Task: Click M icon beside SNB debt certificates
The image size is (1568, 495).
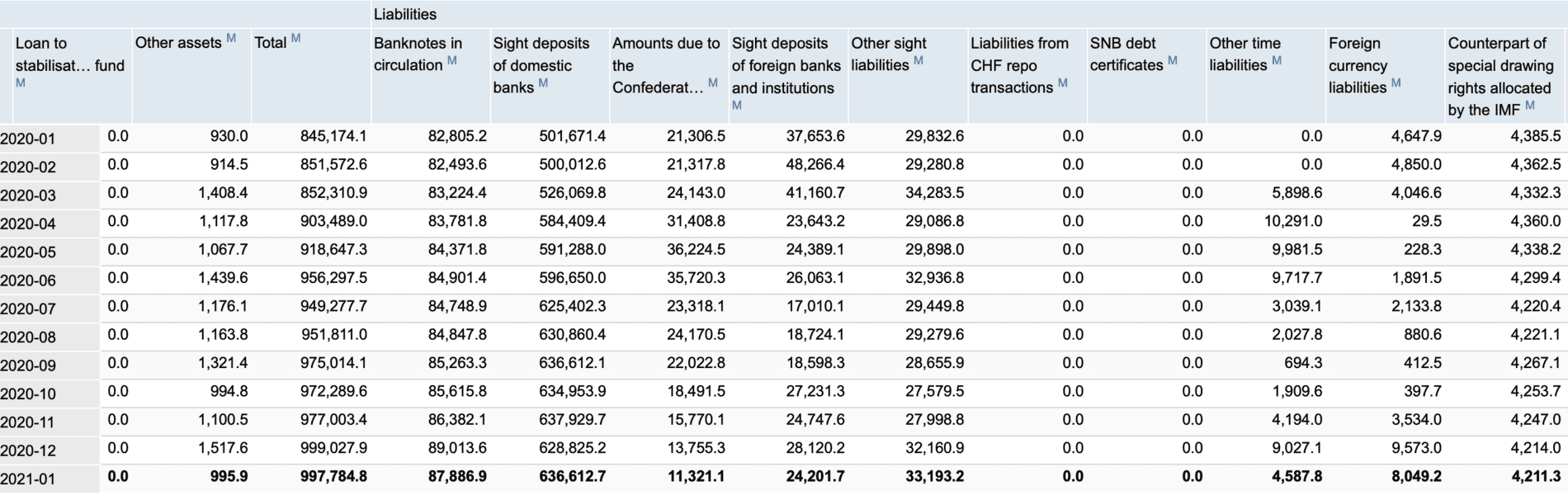Action: (1173, 60)
